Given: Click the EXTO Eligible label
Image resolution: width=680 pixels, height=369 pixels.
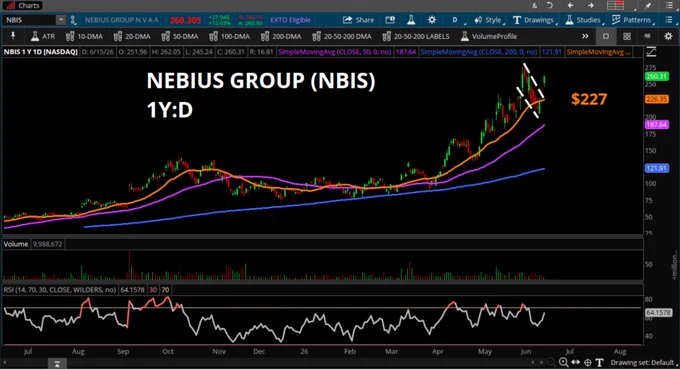Looking at the screenshot, I should coord(290,20).
